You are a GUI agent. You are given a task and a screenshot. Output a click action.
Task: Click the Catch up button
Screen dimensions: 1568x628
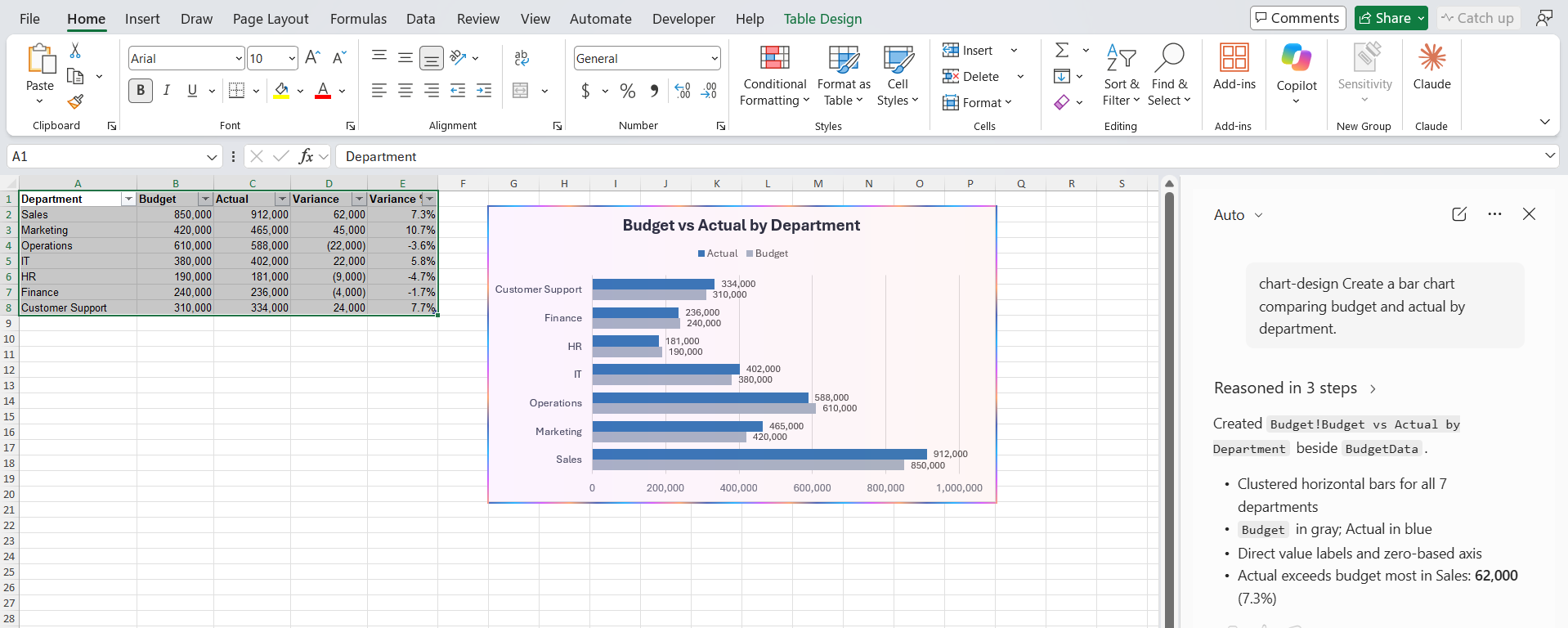click(x=1478, y=18)
